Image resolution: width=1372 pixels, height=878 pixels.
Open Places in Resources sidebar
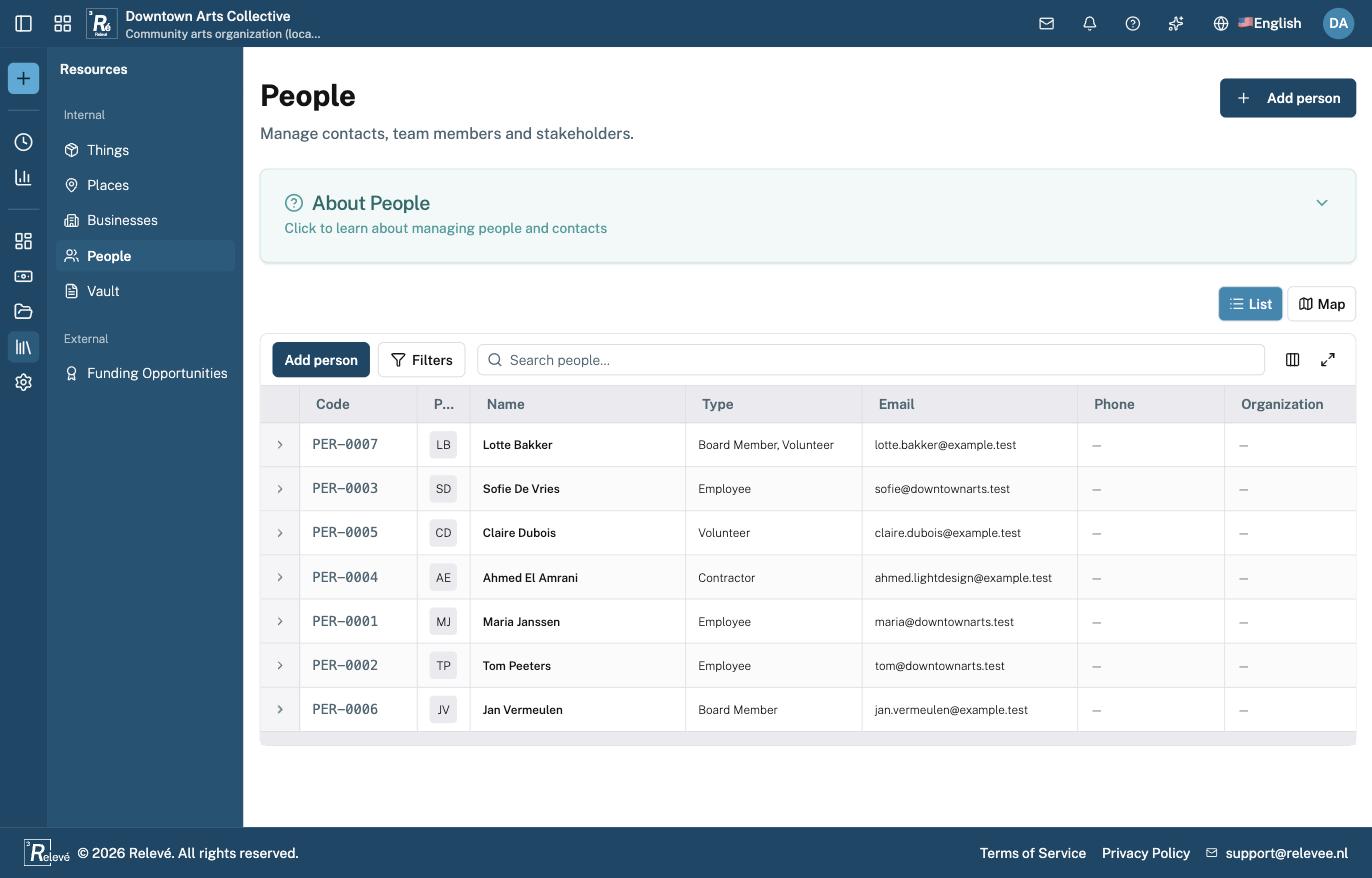click(x=146, y=185)
